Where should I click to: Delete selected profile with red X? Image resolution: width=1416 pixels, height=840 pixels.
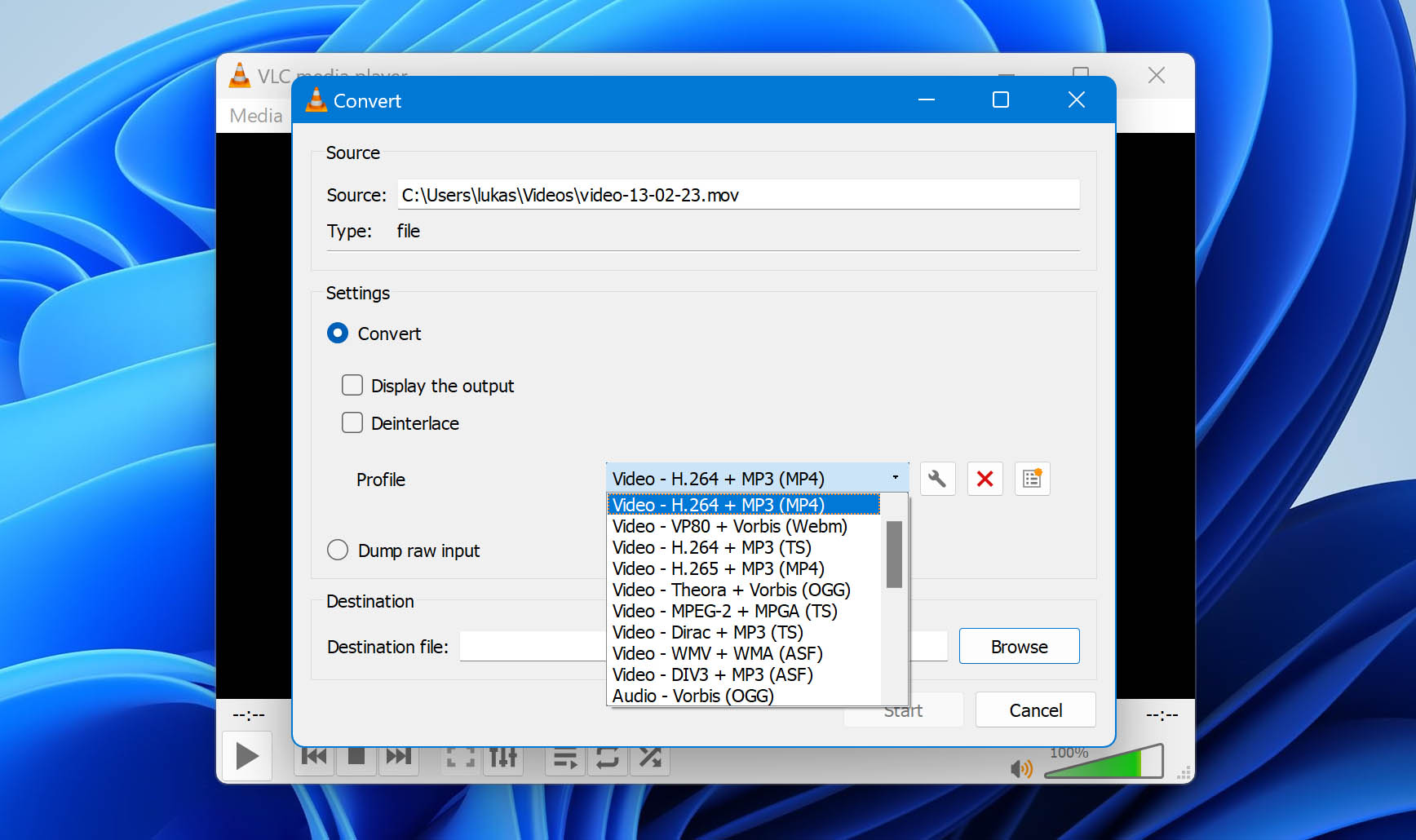985,479
